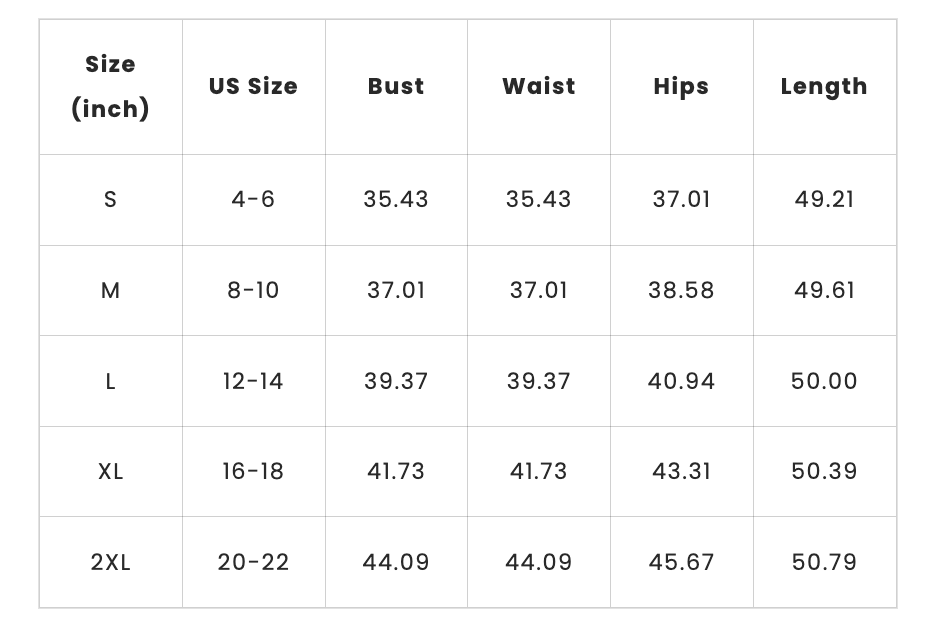
Task: Click the size L row label
Action: click(110, 381)
